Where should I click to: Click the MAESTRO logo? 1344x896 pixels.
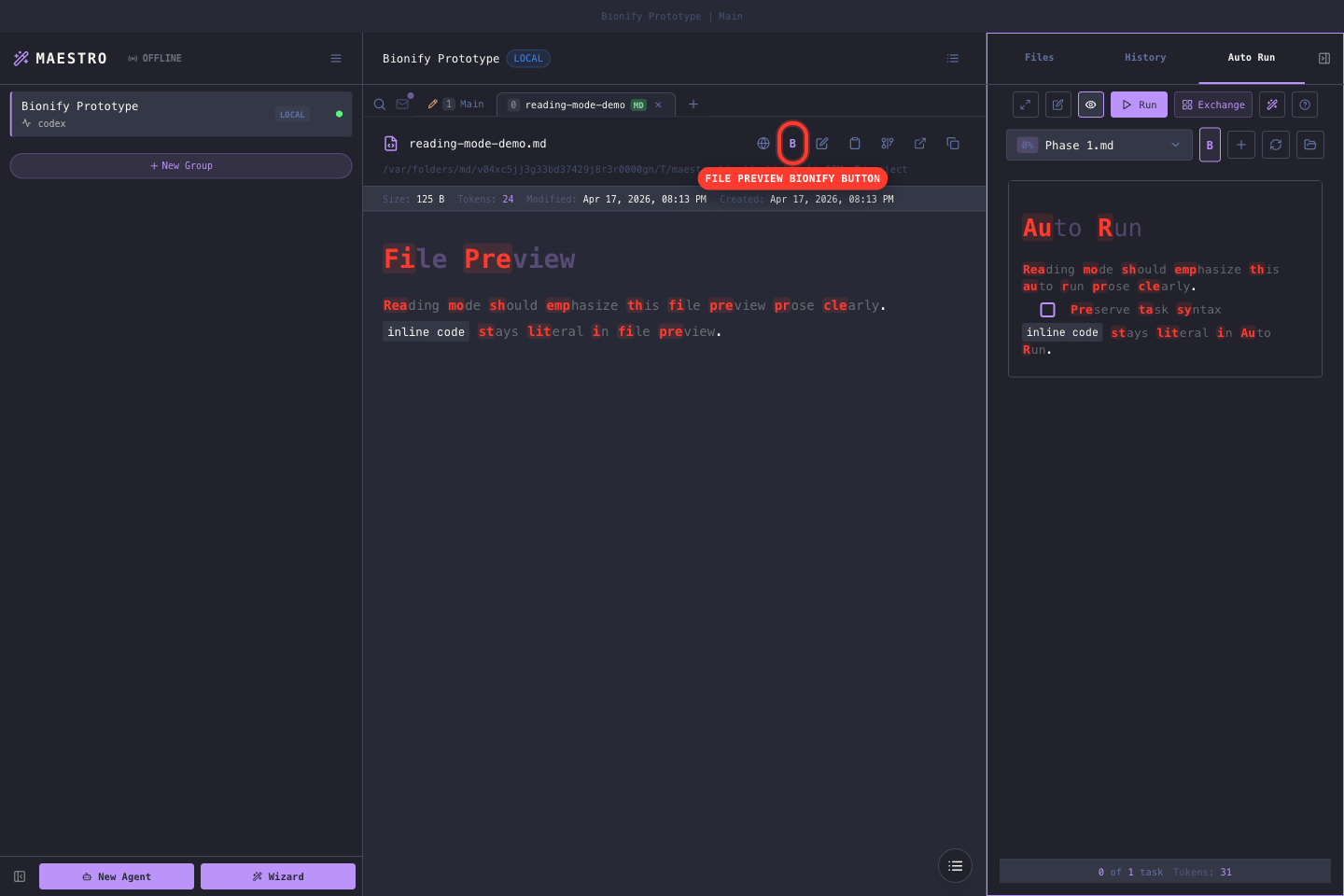[x=61, y=58]
